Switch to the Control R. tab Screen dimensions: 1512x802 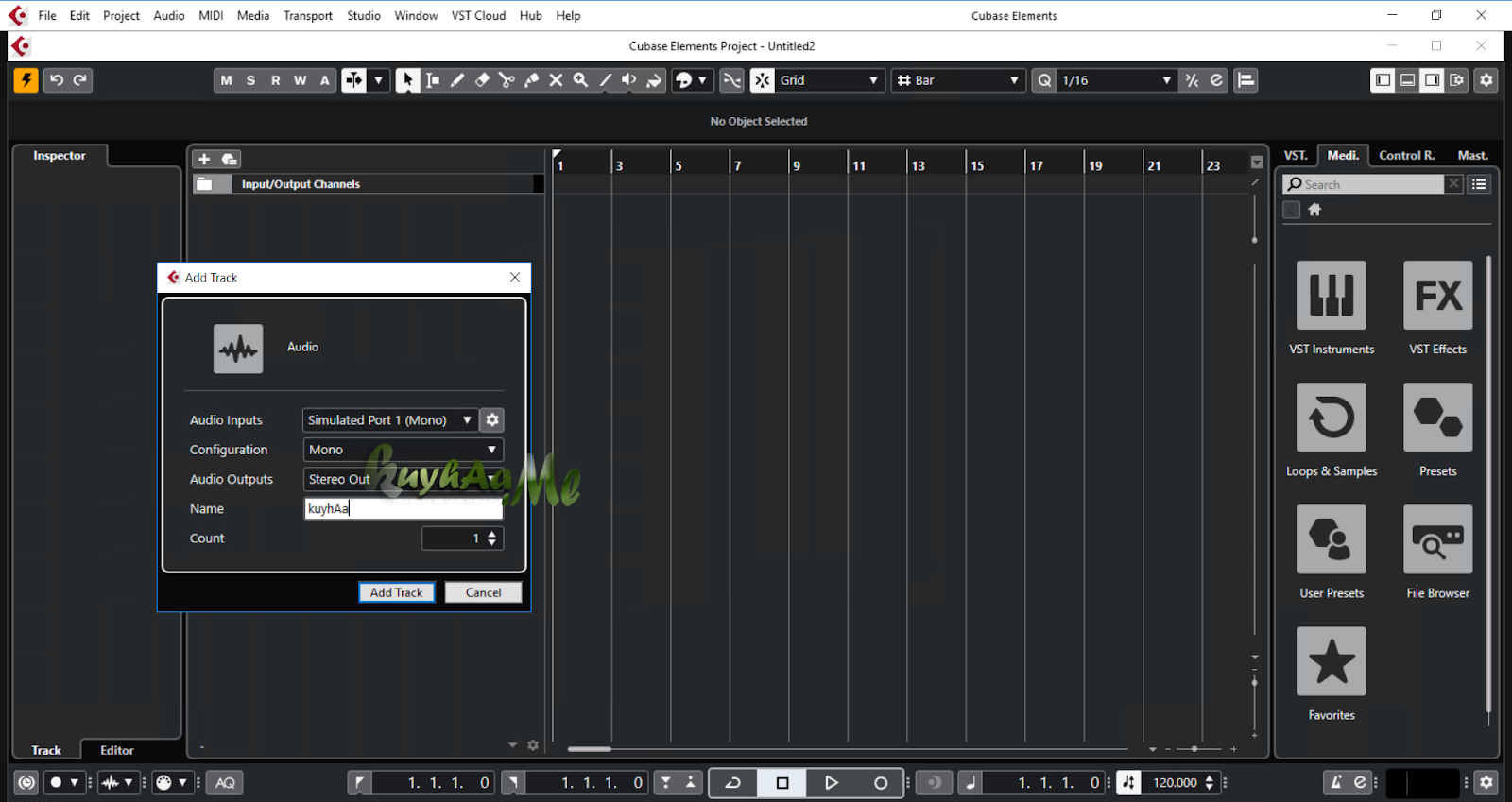[x=1406, y=155]
